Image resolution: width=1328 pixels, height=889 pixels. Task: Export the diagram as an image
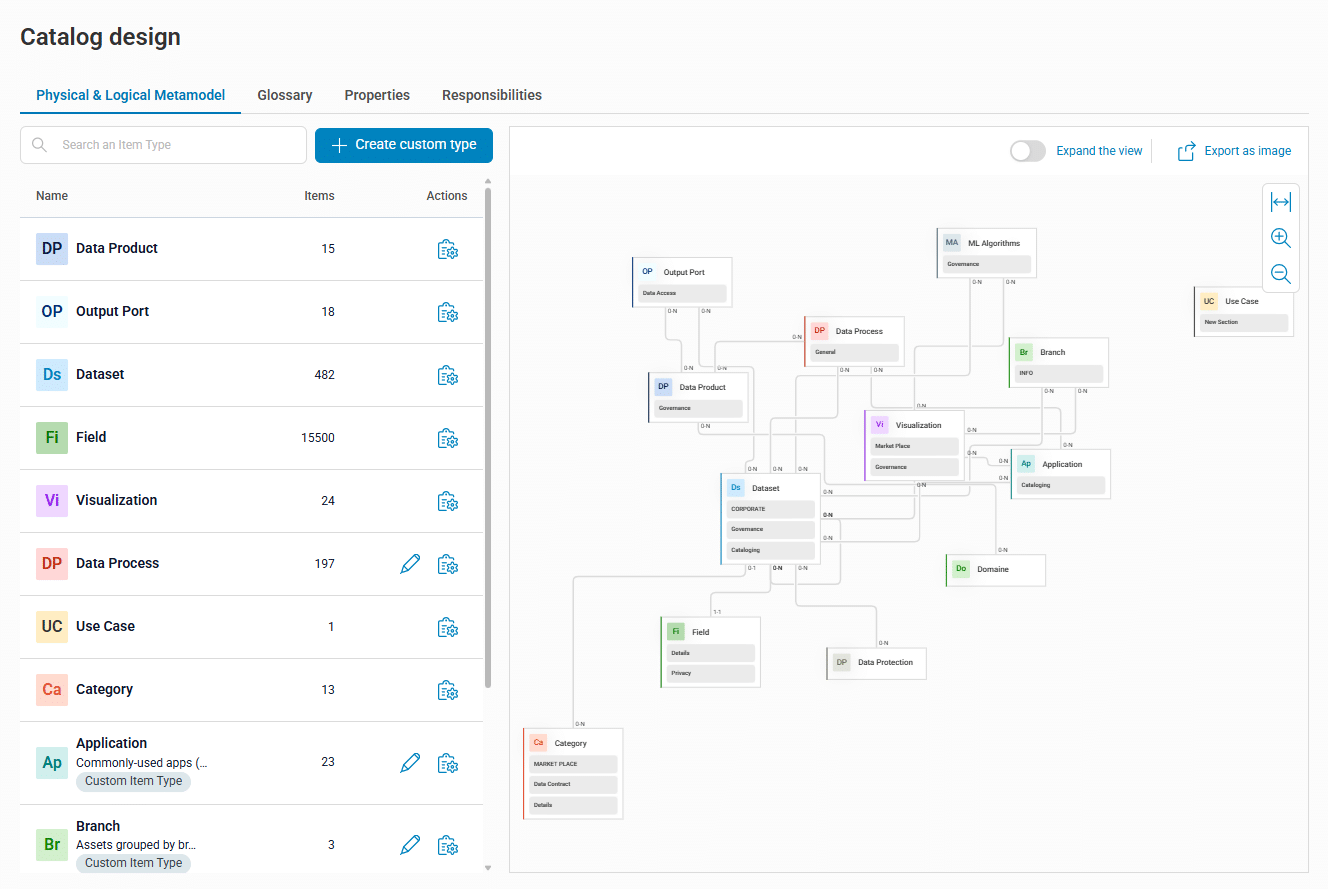coord(1234,150)
